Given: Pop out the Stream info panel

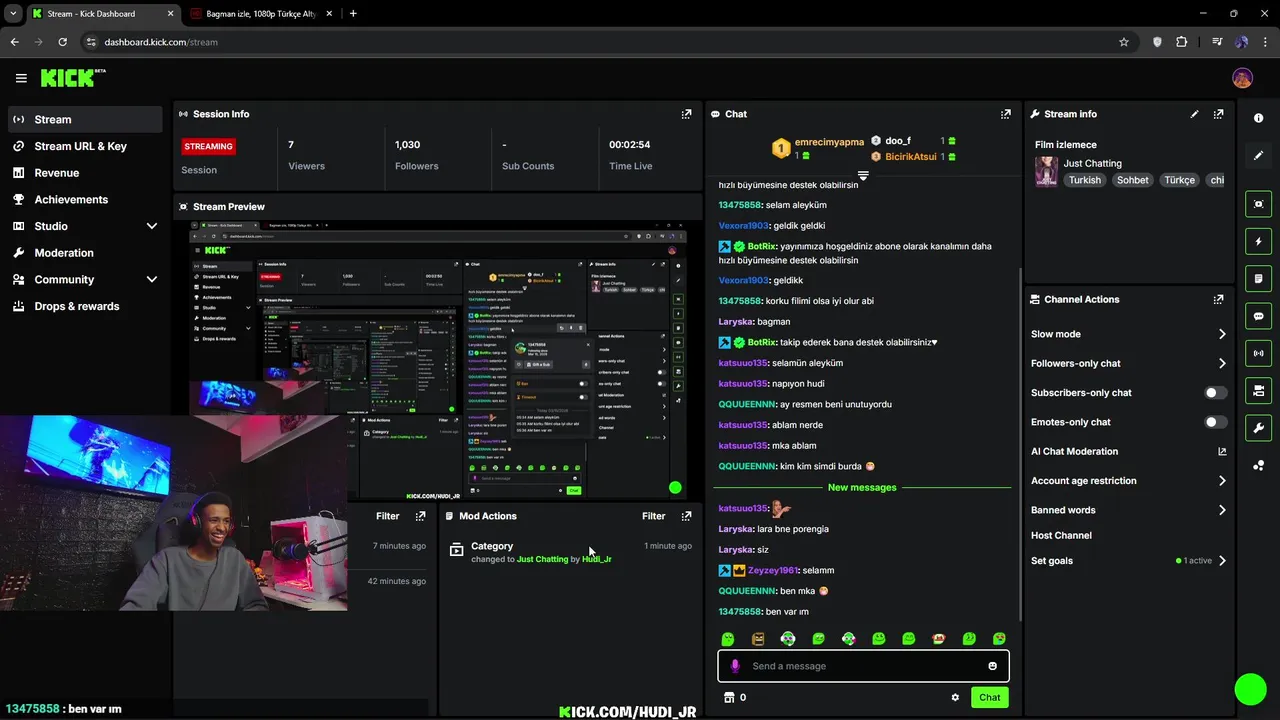Looking at the screenshot, I should (1218, 114).
